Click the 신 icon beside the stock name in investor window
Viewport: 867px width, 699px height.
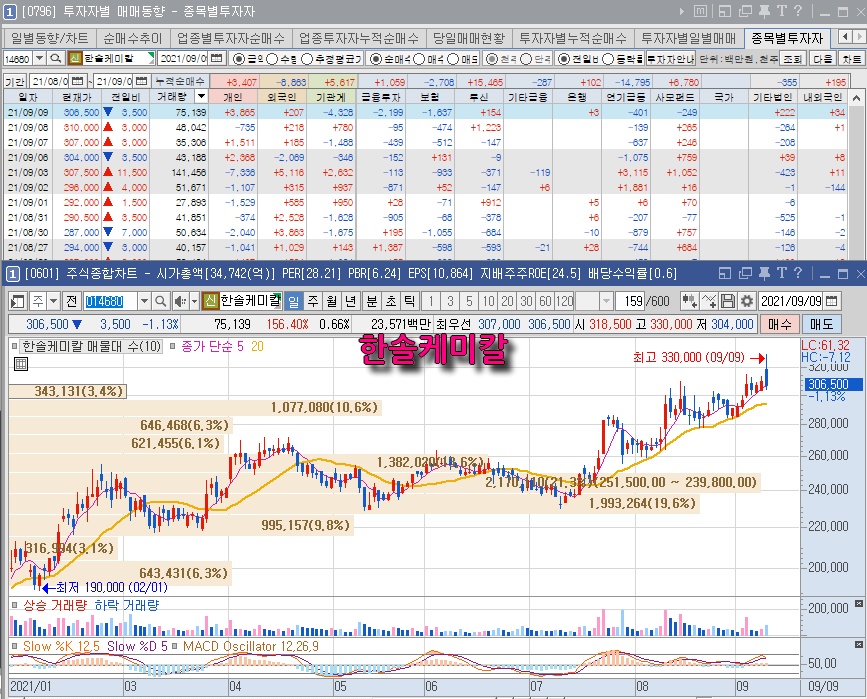tap(75, 58)
